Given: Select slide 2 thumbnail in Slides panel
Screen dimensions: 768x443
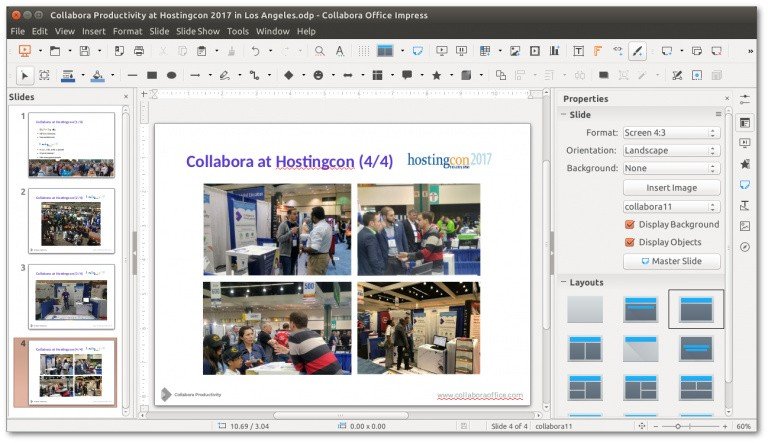Looking at the screenshot, I should [x=71, y=220].
